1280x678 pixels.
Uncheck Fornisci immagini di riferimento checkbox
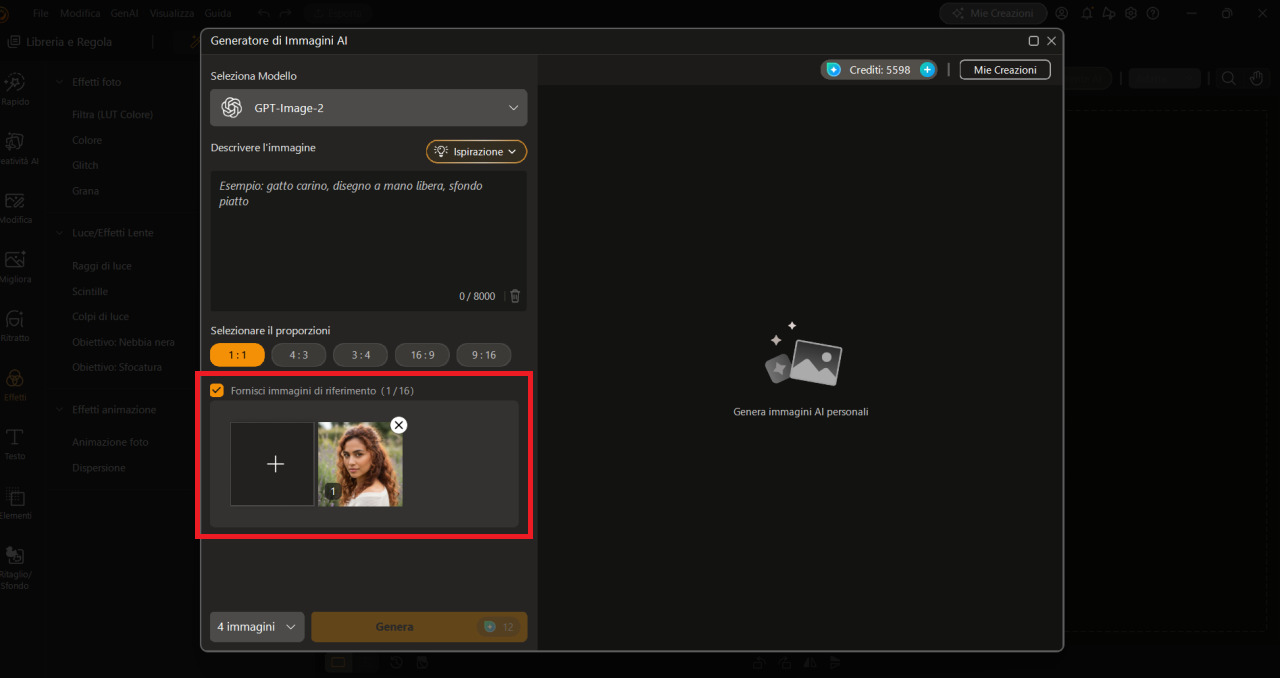pos(217,391)
